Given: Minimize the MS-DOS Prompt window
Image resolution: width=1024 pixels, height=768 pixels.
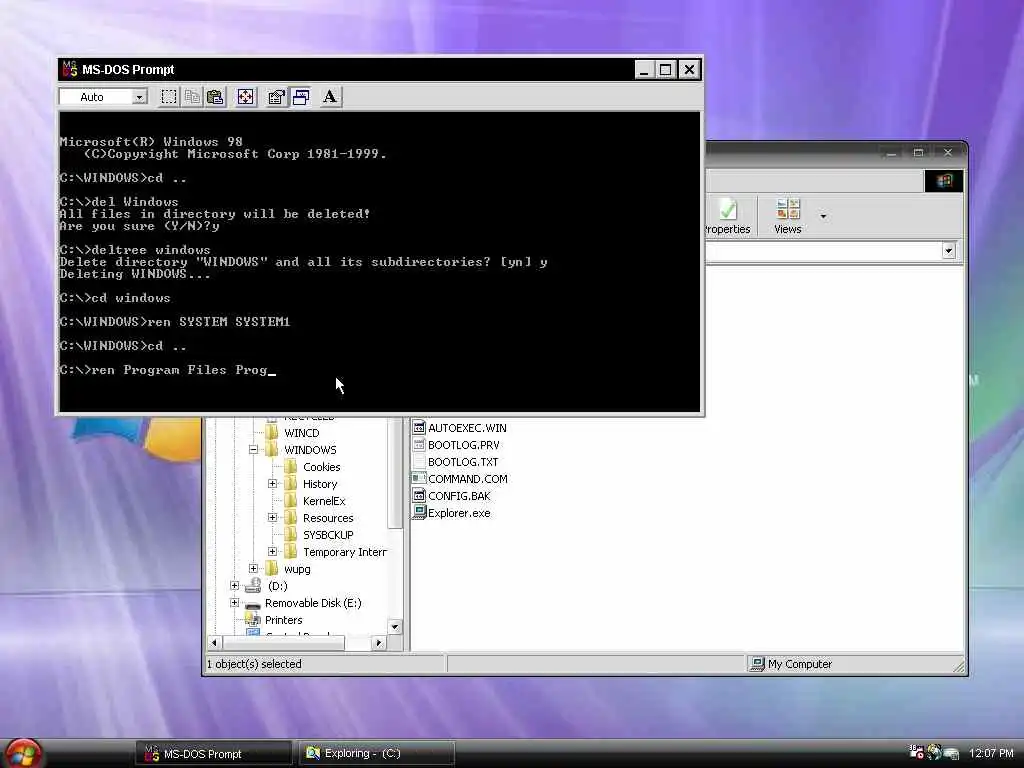Looking at the screenshot, I should click(644, 69).
